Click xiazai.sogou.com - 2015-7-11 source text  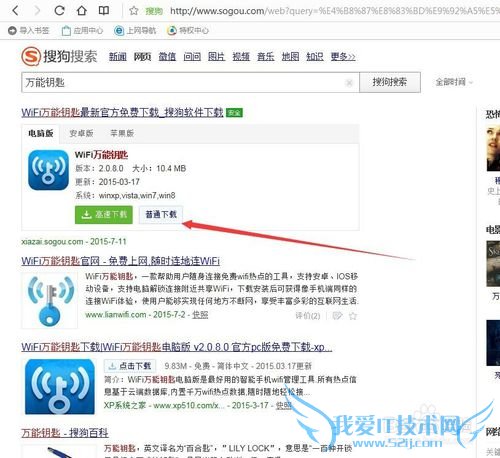coord(74,241)
